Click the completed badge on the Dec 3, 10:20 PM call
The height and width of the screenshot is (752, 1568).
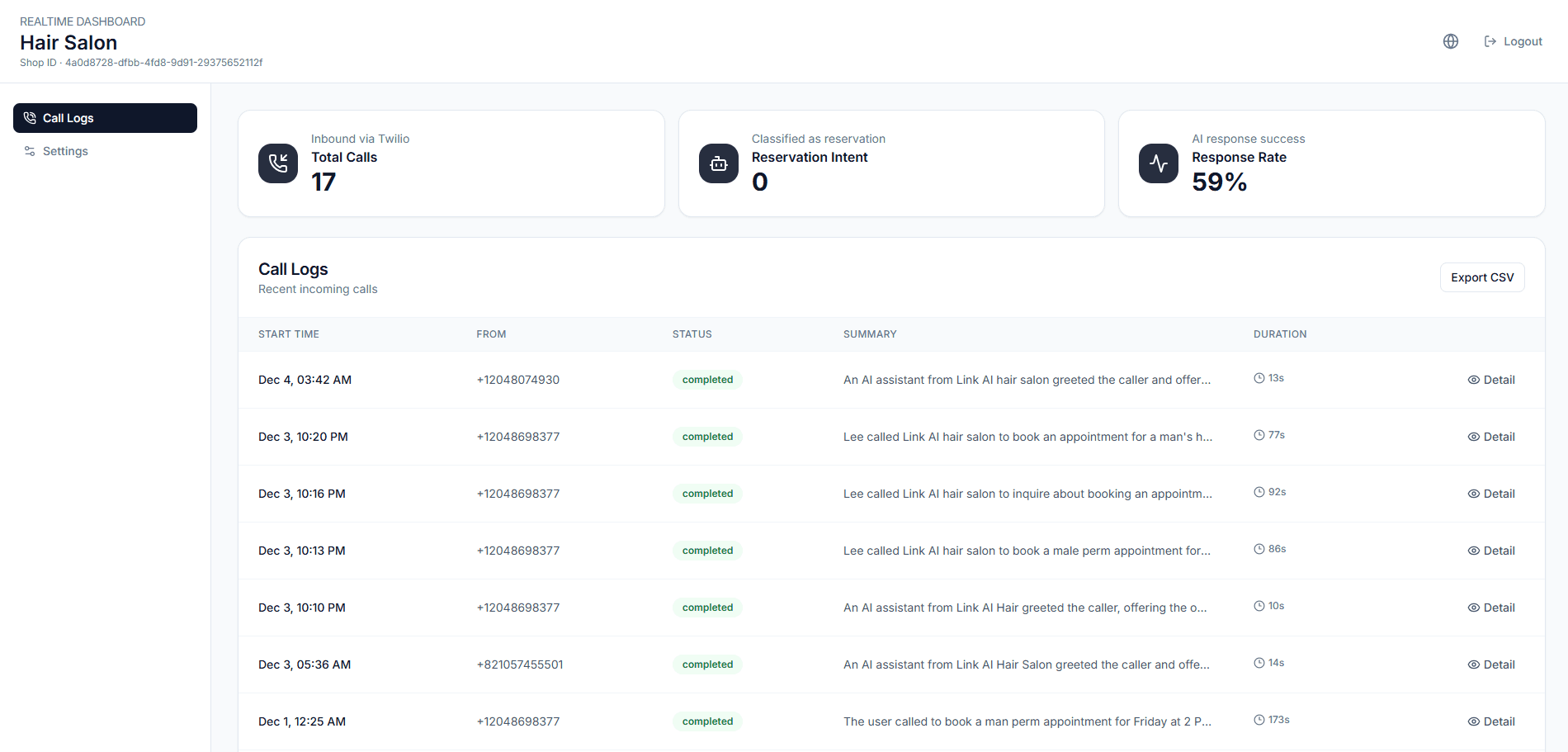tap(707, 436)
